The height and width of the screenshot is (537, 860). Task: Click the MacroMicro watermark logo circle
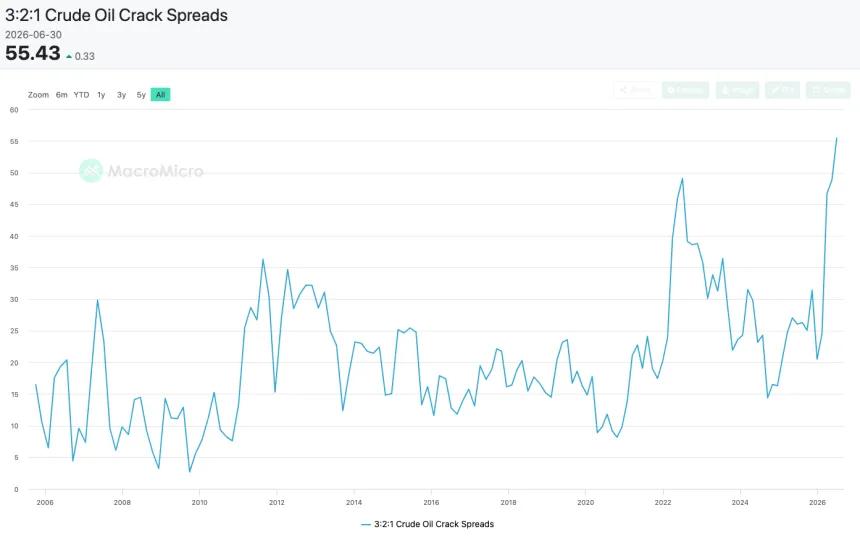pyautogui.click(x=91, y=171)
